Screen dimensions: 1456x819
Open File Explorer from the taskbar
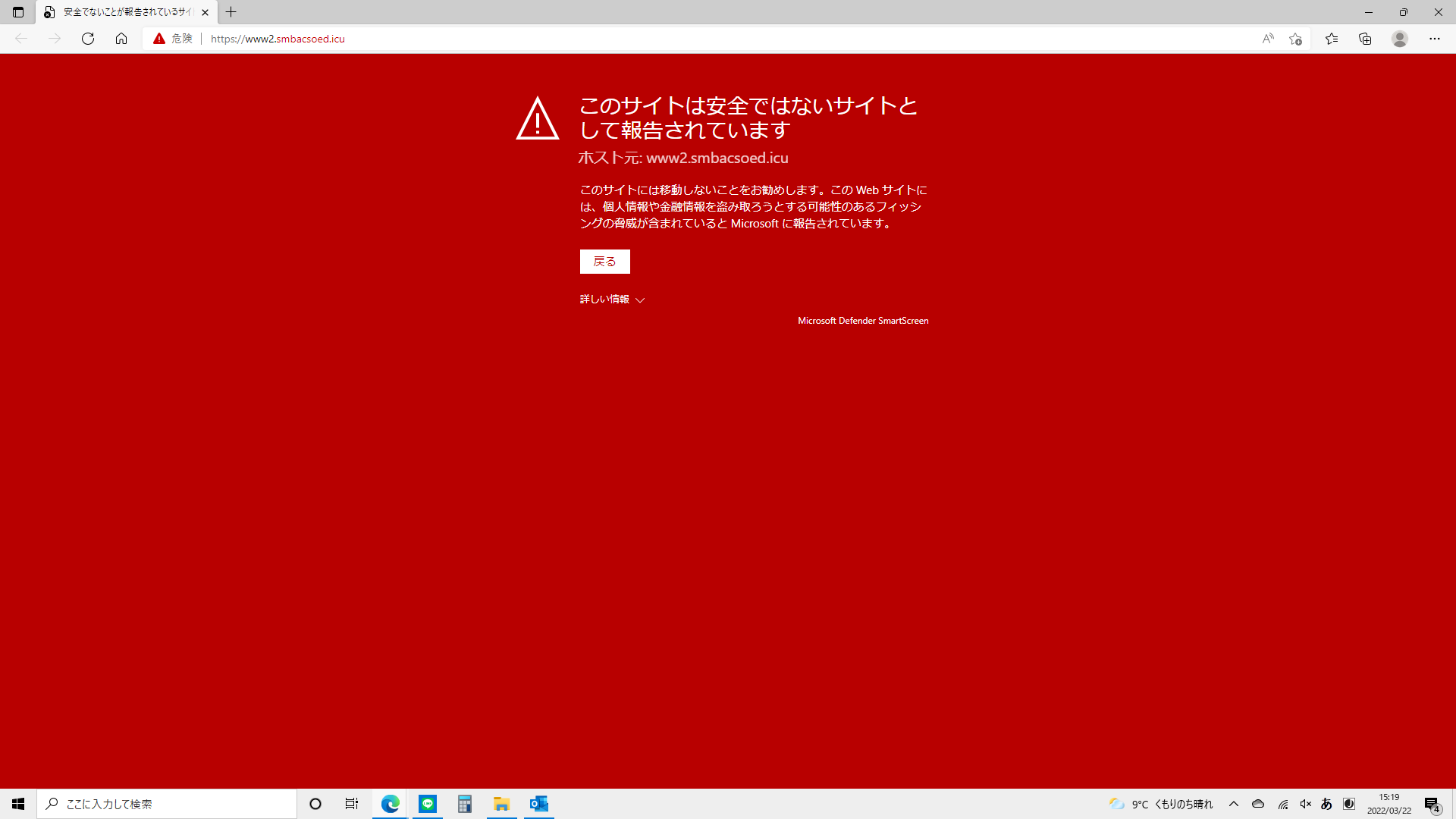502,804
